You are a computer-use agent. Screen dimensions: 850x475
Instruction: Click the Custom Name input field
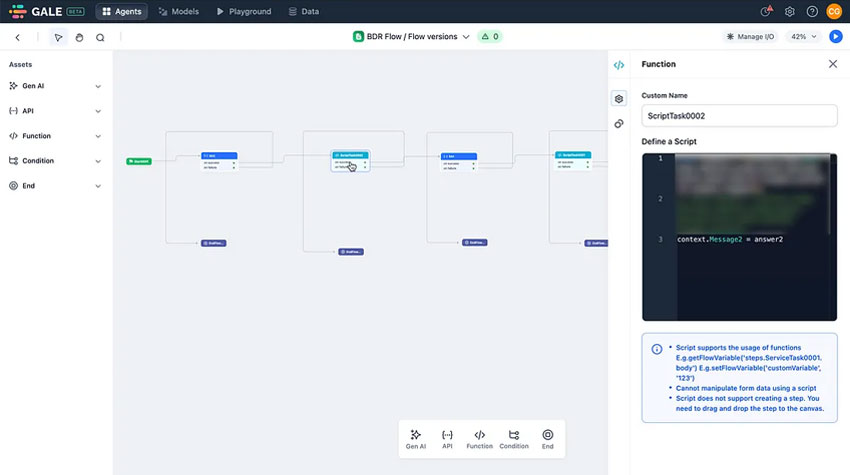point(739,116)
